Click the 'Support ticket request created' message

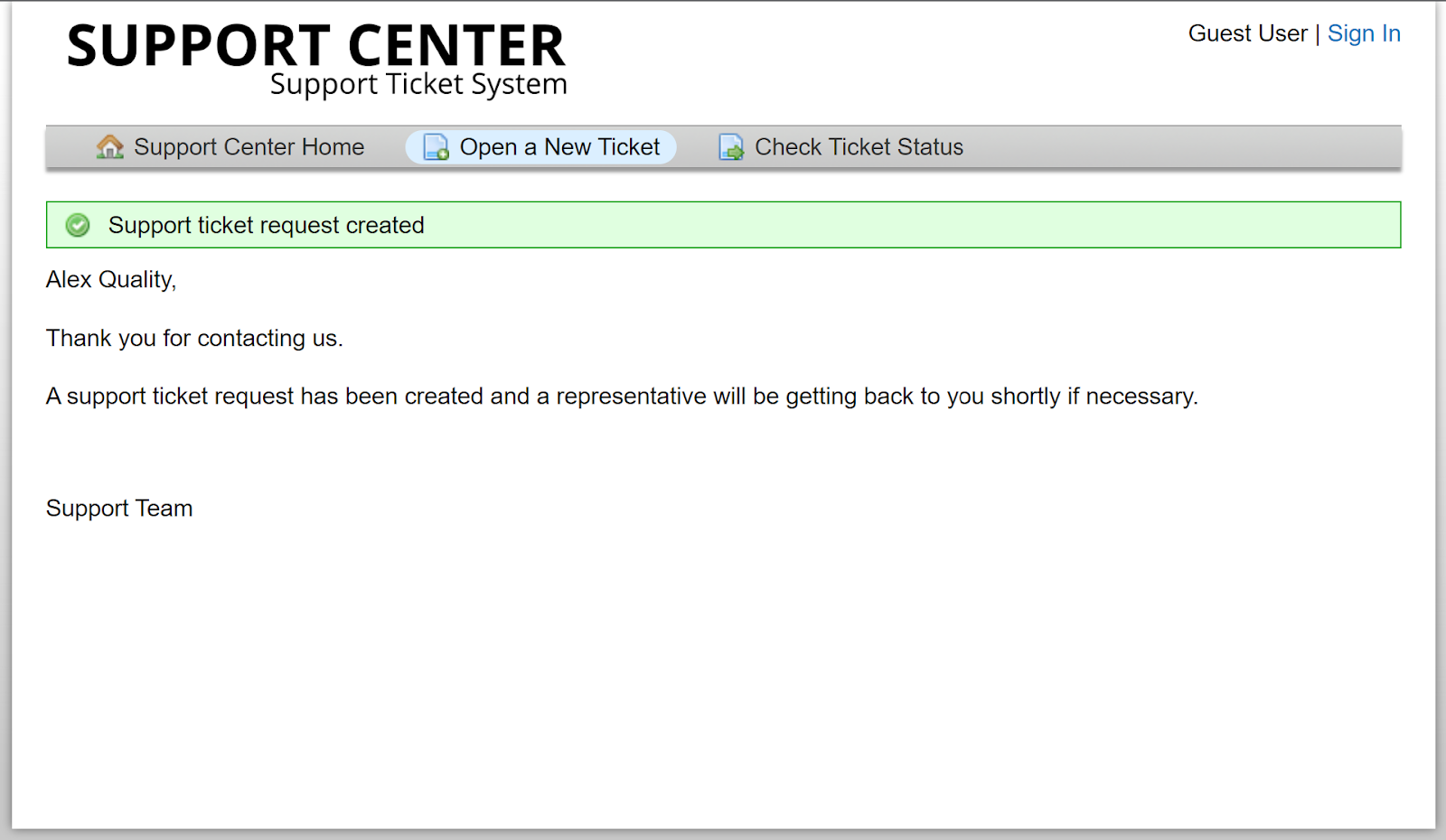(266, 225)
